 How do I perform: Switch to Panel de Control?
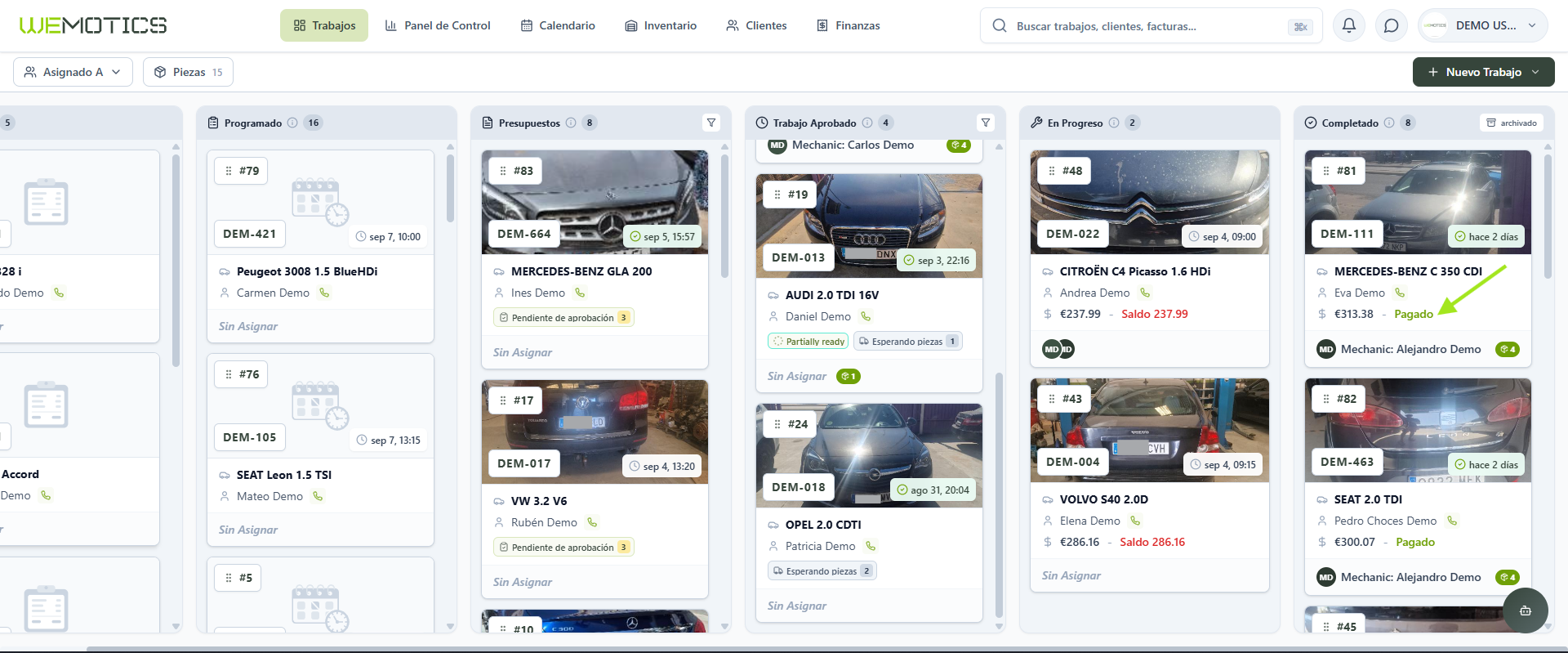coord(438,25)
